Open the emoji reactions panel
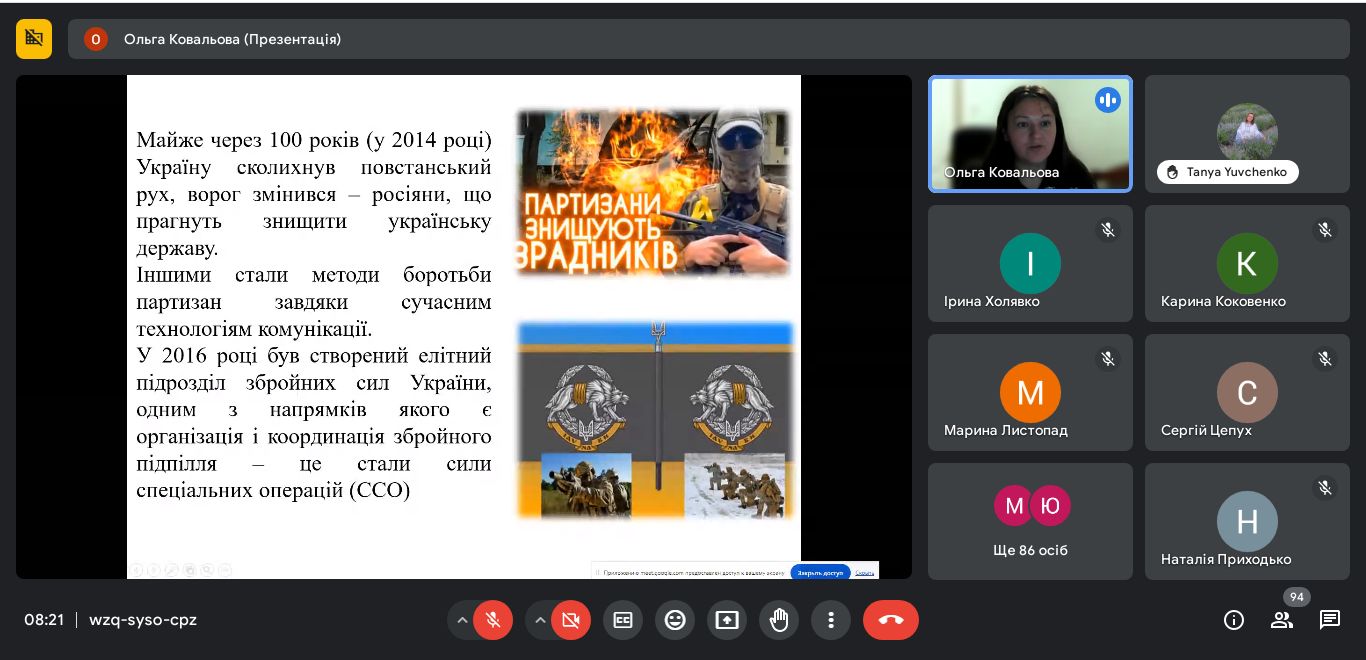1366x660 pixels. [x=675, y=620]
